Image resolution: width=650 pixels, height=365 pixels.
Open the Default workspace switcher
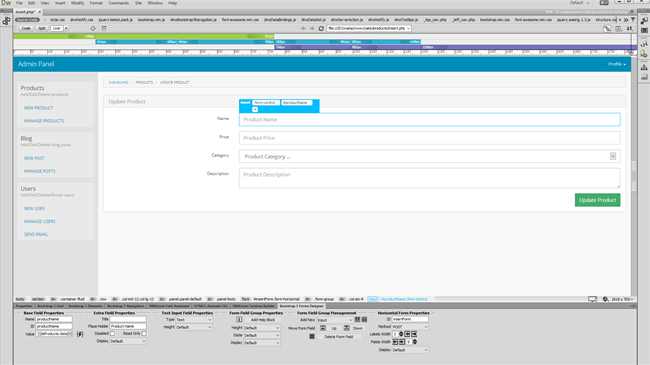pos(579,3)
